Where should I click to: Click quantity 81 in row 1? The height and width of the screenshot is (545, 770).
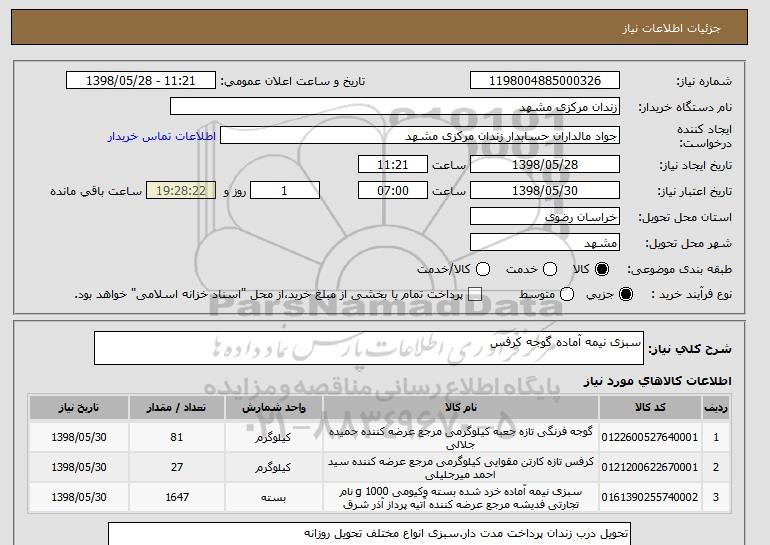pyautogui.click(x=177, y=437)
